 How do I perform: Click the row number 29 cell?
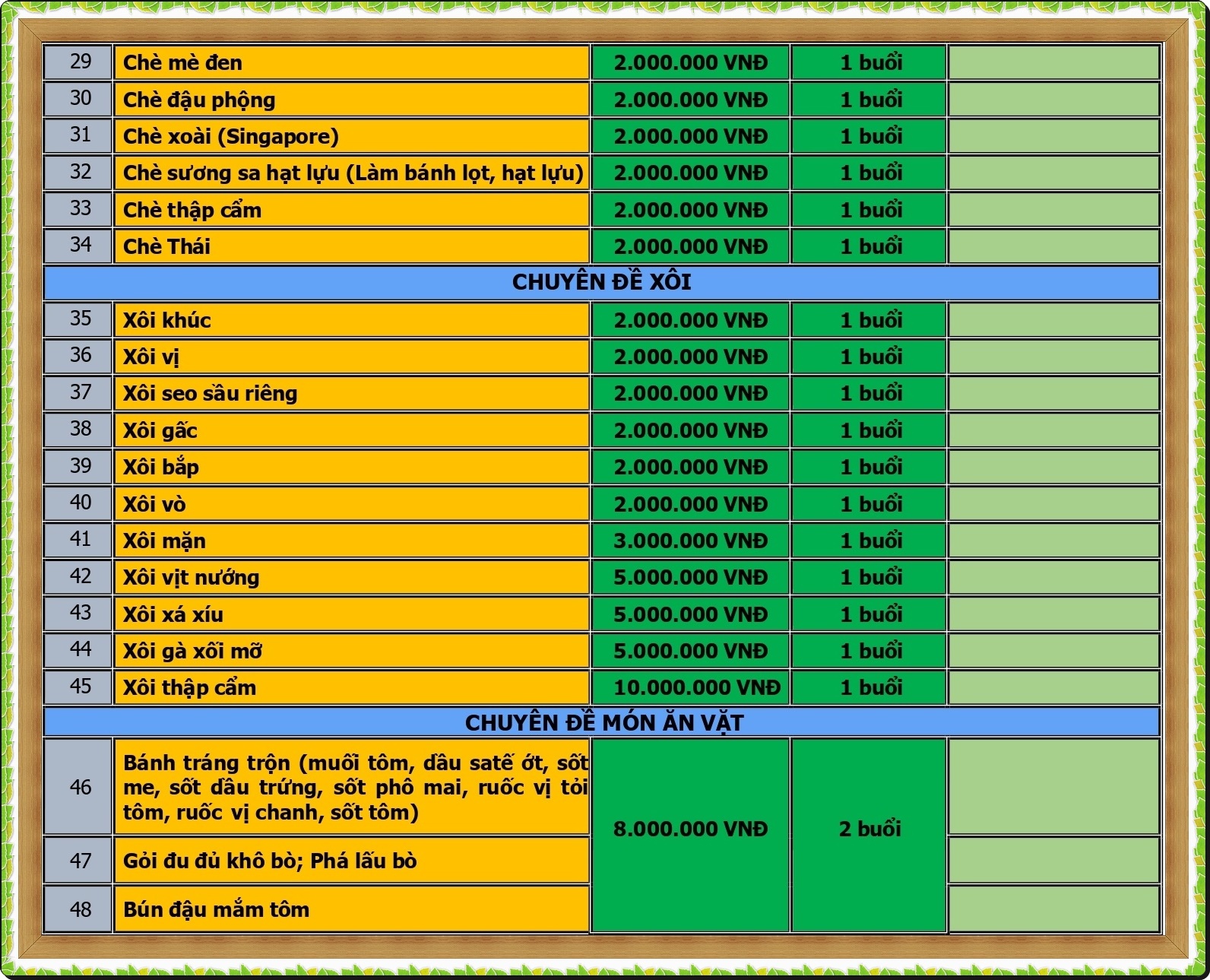(79, 62)
